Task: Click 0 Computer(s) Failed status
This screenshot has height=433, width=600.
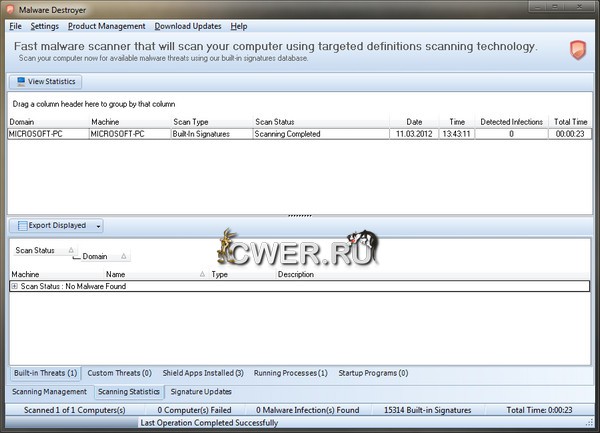Action: pyautogui.click(x=194, y=410)
